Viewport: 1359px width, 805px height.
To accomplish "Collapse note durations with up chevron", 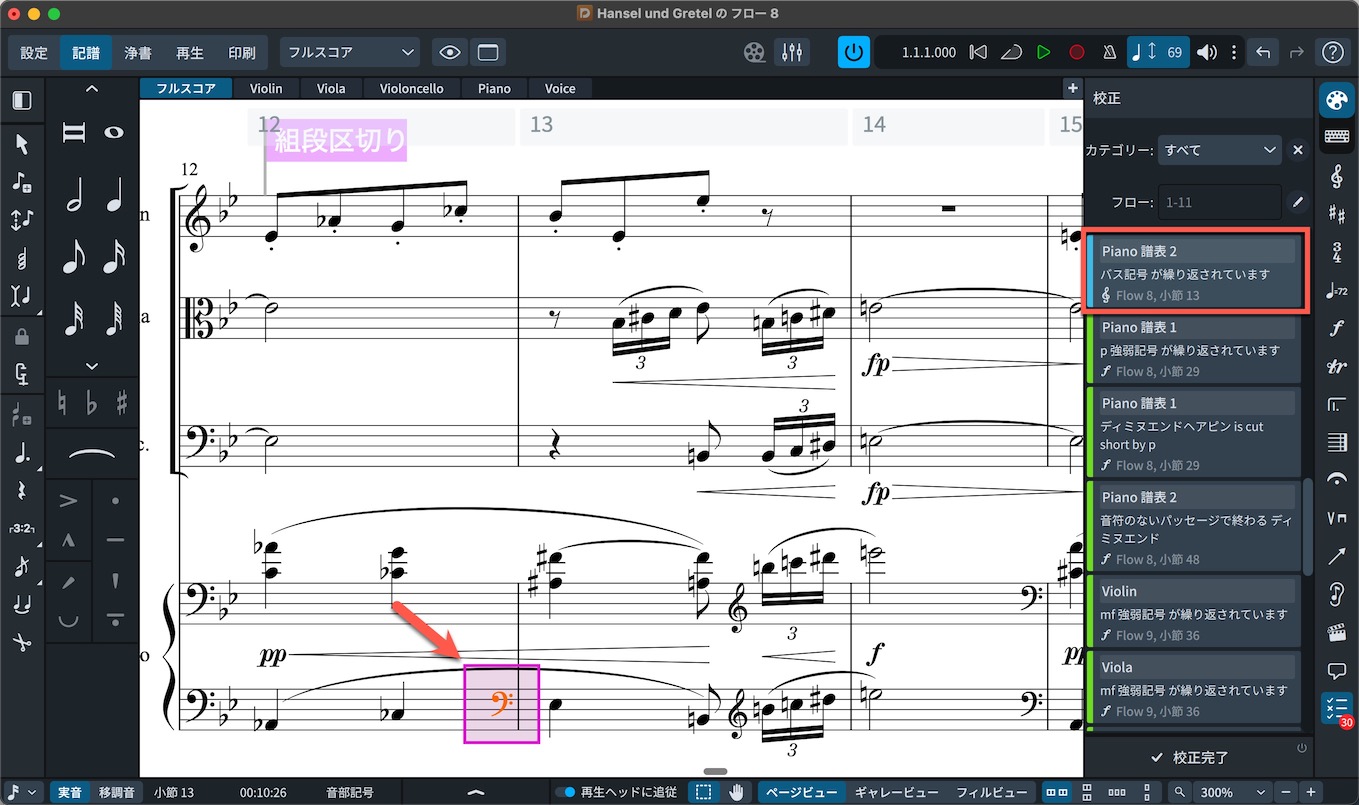I will pyautogui.click(x=92, y=89).
